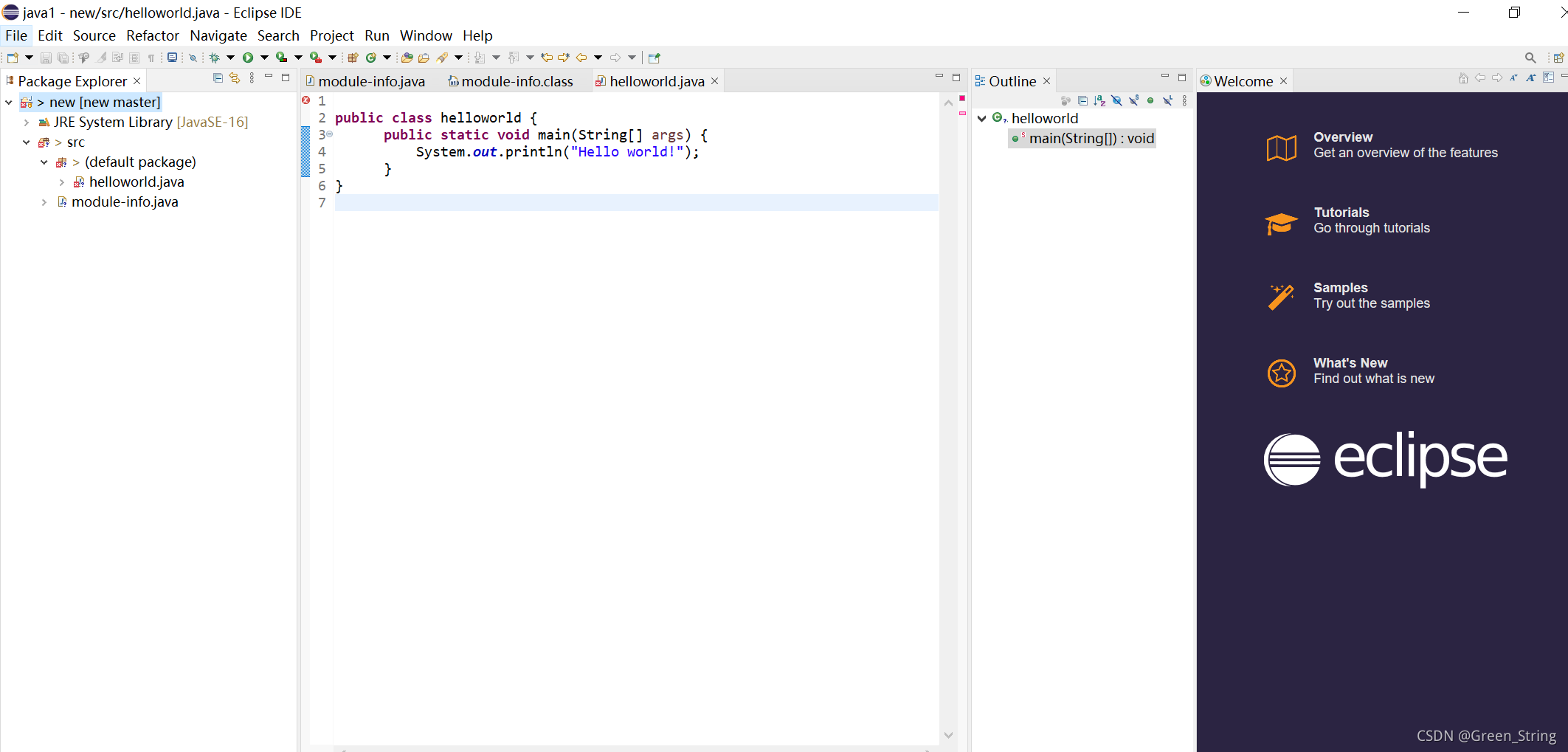Open the Source menu
This screenshot has height=752, width=1568.
(x=94, y=35)
